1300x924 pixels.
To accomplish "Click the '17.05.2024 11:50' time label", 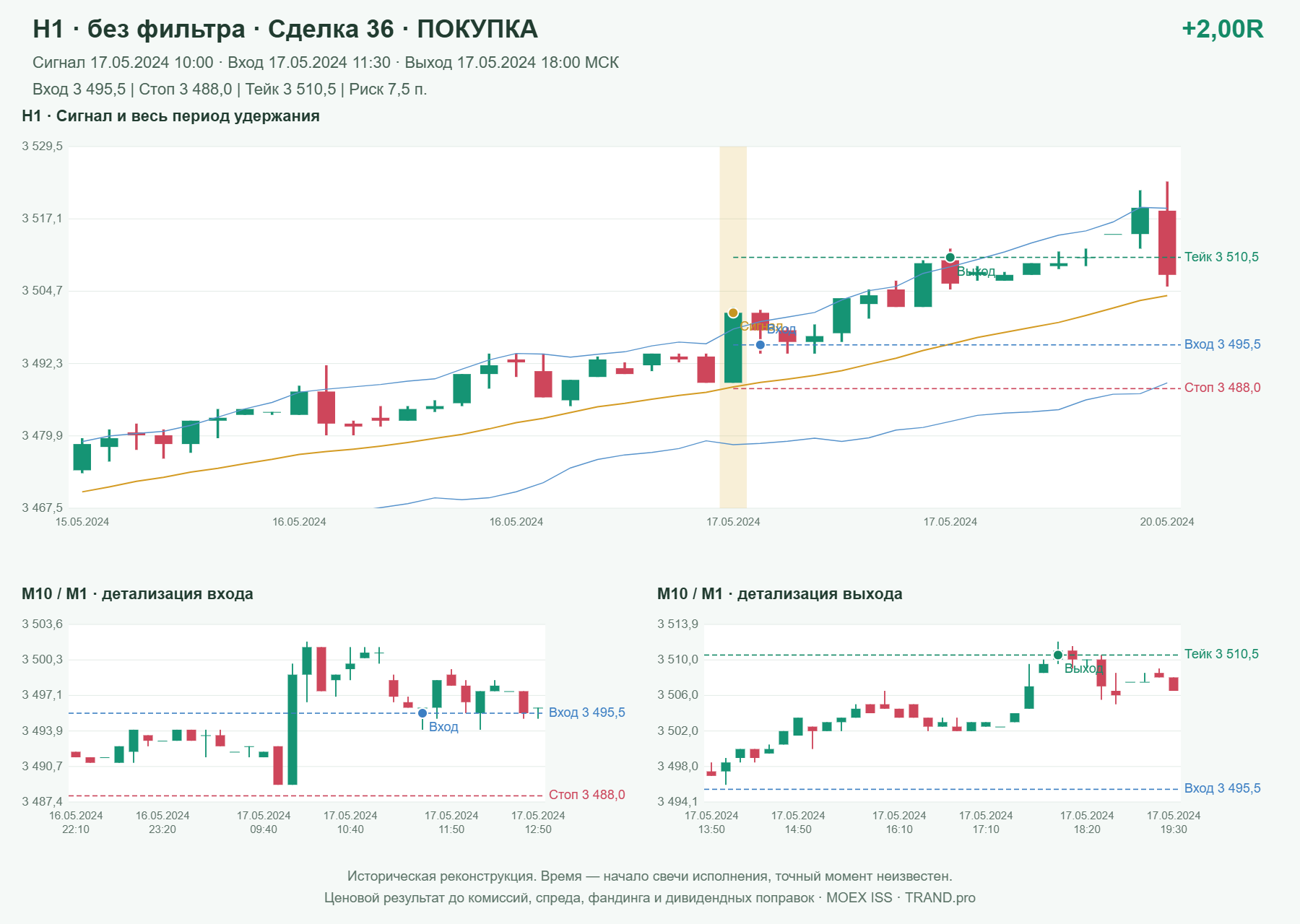I will [x=451, y=822].
